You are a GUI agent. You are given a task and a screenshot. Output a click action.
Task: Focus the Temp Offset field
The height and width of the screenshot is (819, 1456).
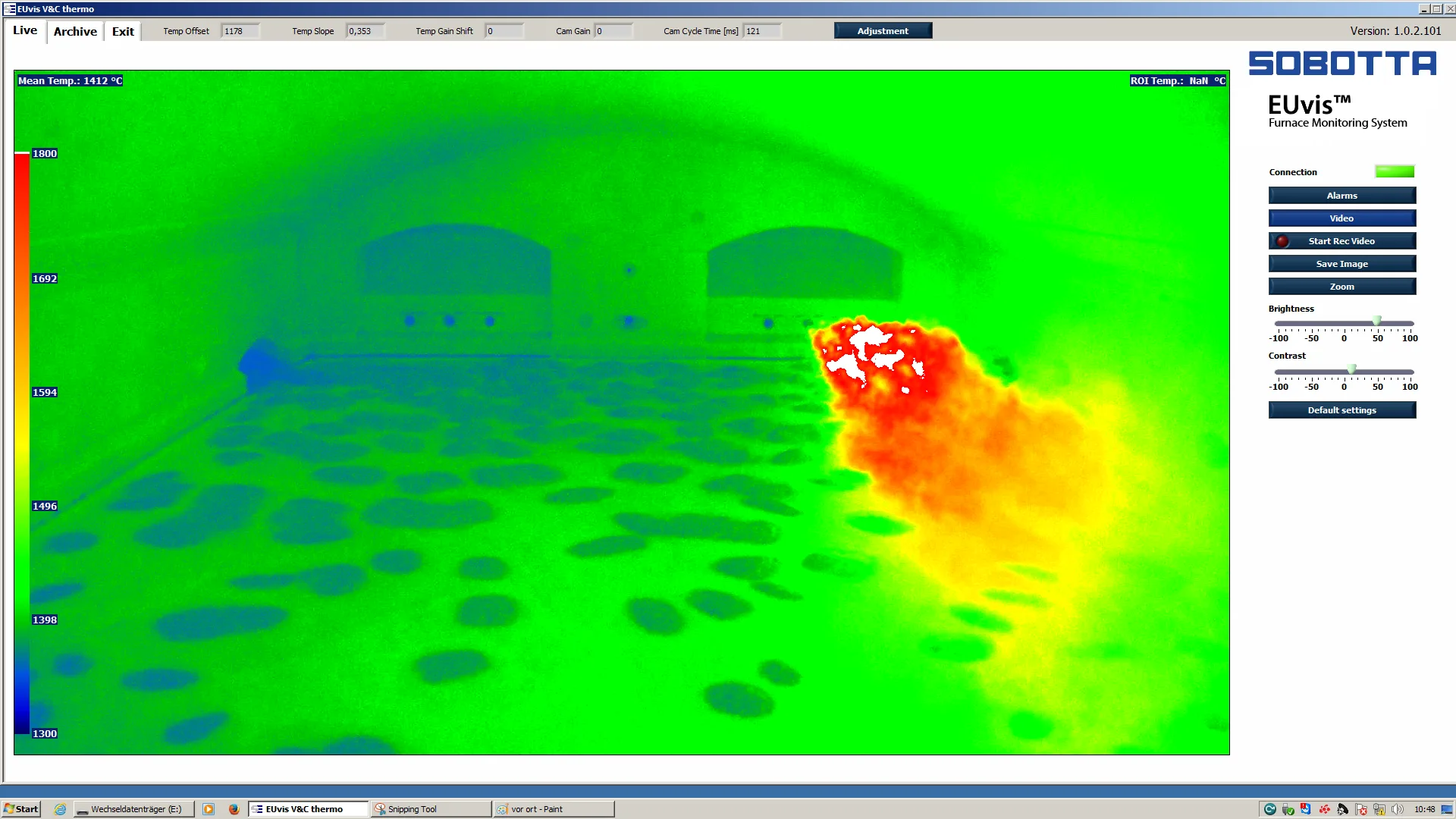(240, 31)
